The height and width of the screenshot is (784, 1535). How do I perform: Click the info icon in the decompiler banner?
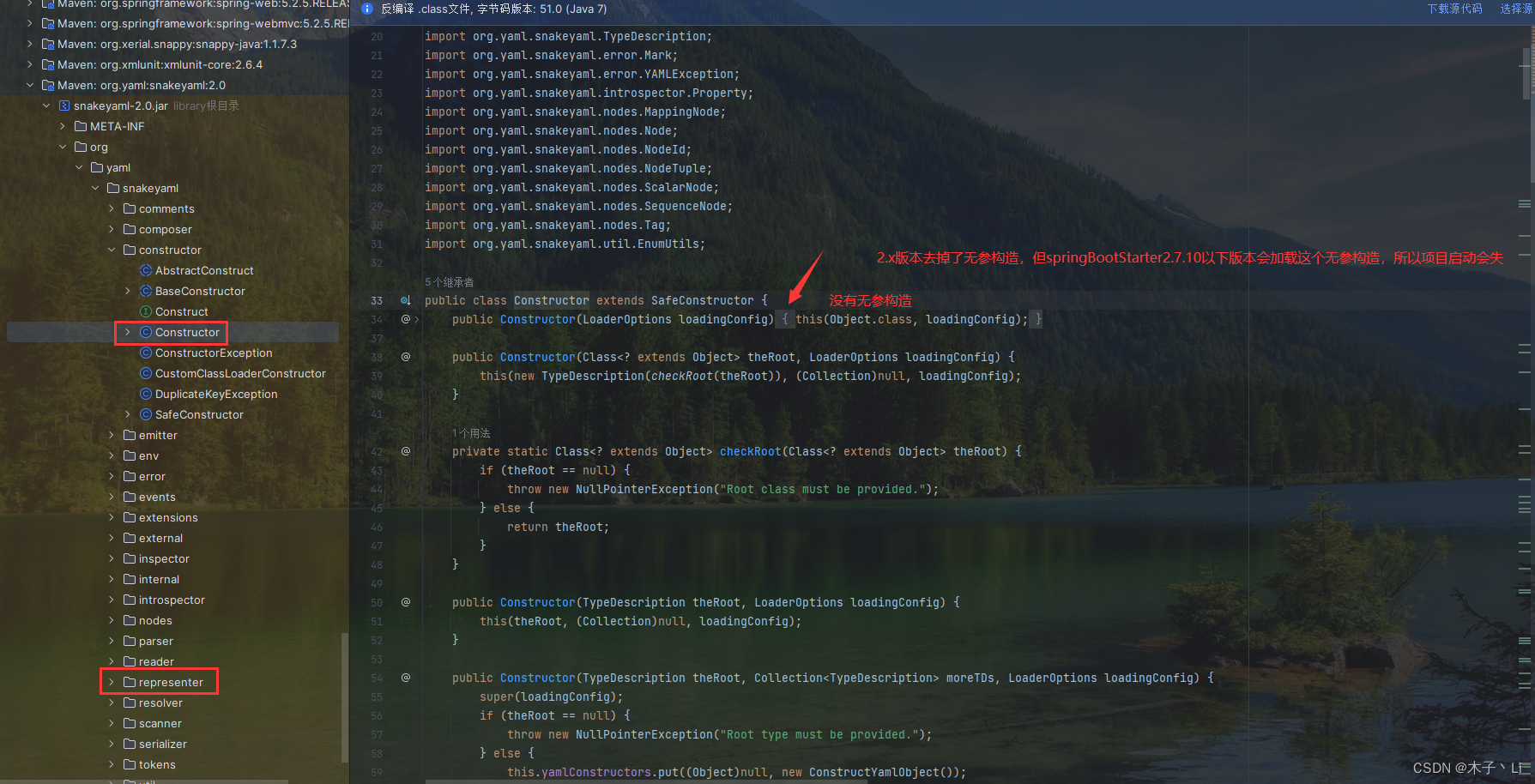pos(367,9)
